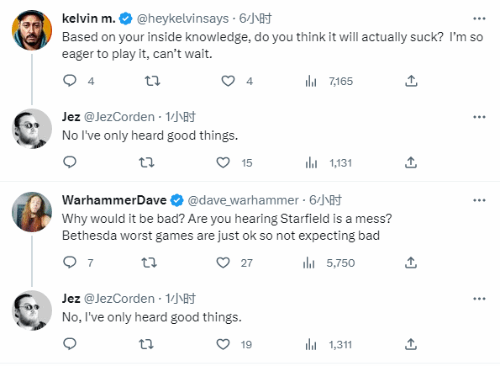
Task: Open more options on kelvin m.'s tweet
Action: (x=479, y=18)
